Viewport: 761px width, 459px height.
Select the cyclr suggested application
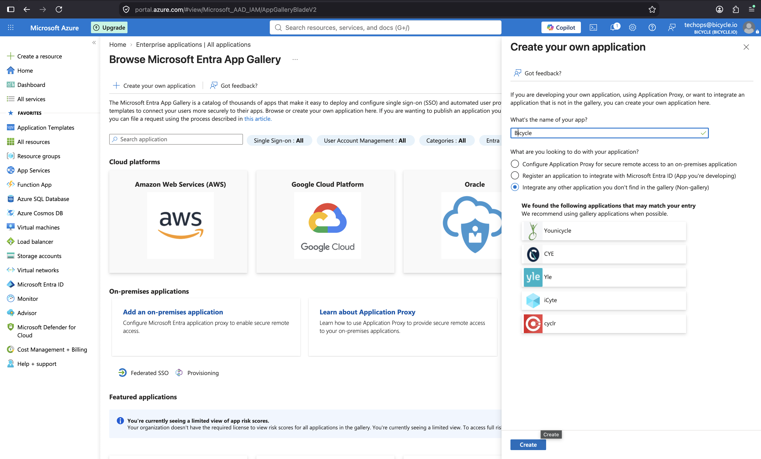pyautogui.click(x=604, y=324)
